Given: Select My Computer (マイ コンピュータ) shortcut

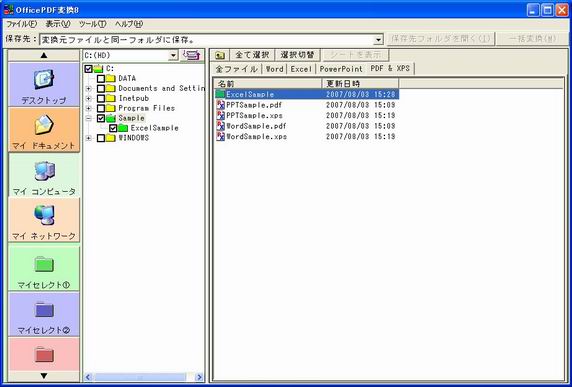Looking at the screenshot, I should [x=44, y=175].
